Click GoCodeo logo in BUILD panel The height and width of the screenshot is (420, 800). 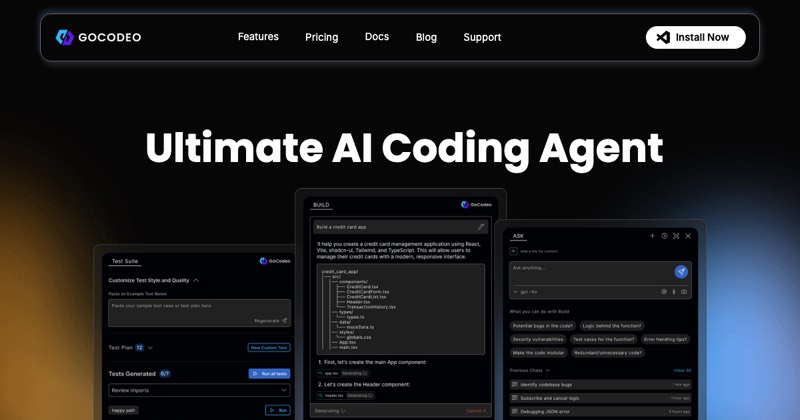coord(476,205)
